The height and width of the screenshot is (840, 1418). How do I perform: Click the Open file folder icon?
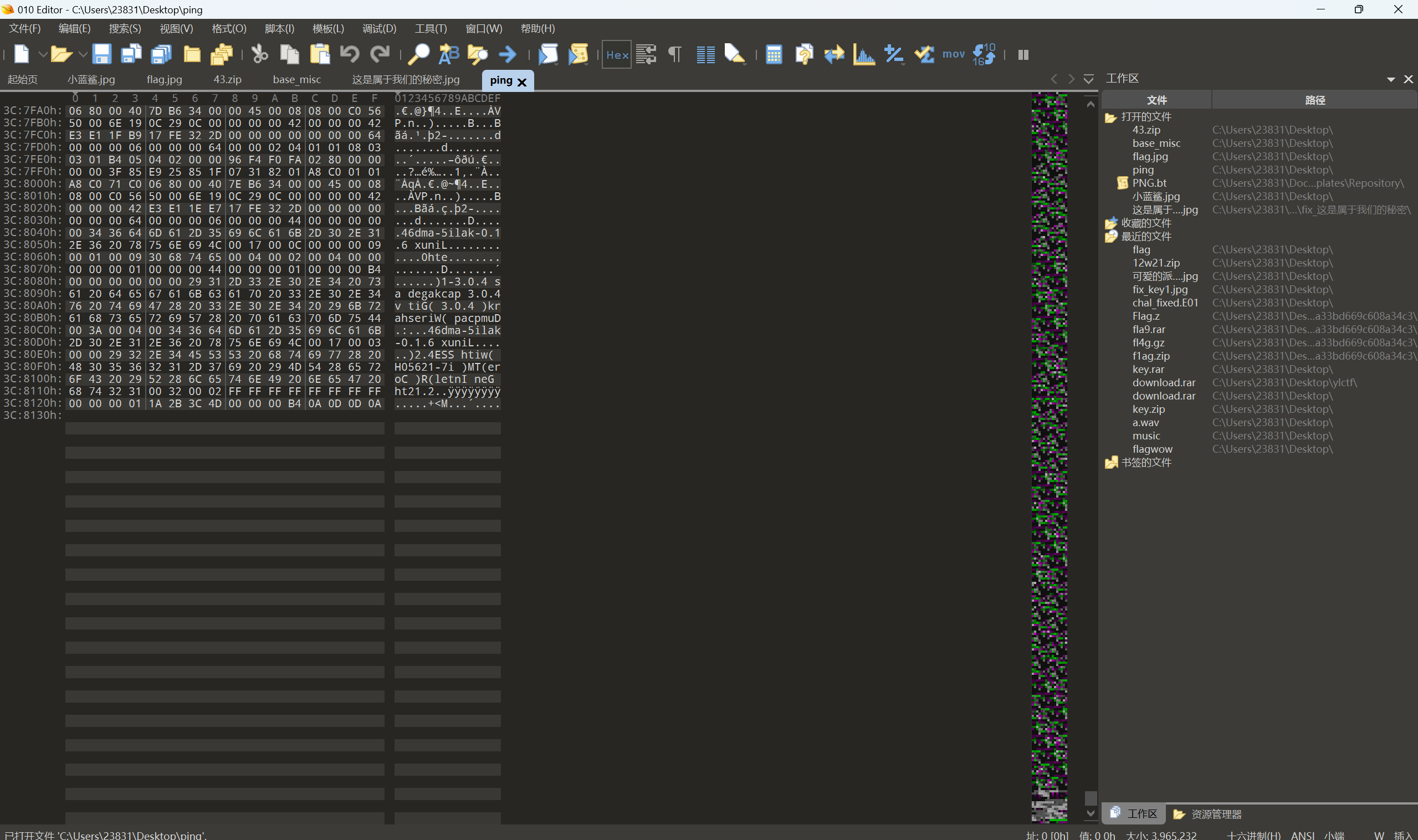(x=60, y=54)
